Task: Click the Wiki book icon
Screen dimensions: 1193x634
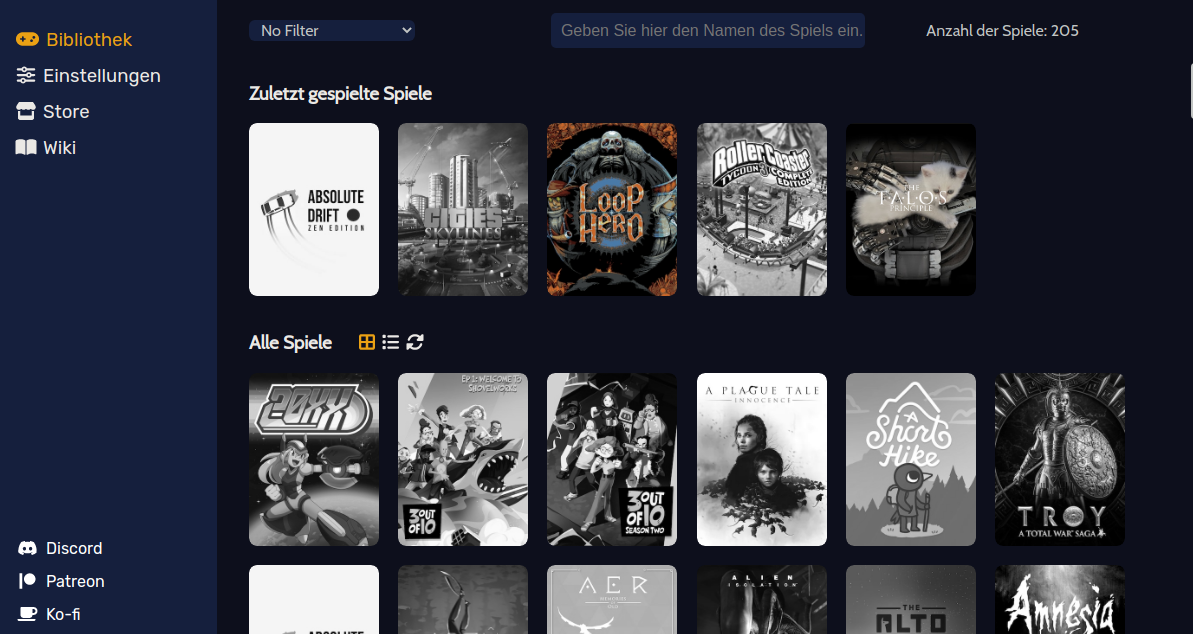Action: tap(26, 147)
